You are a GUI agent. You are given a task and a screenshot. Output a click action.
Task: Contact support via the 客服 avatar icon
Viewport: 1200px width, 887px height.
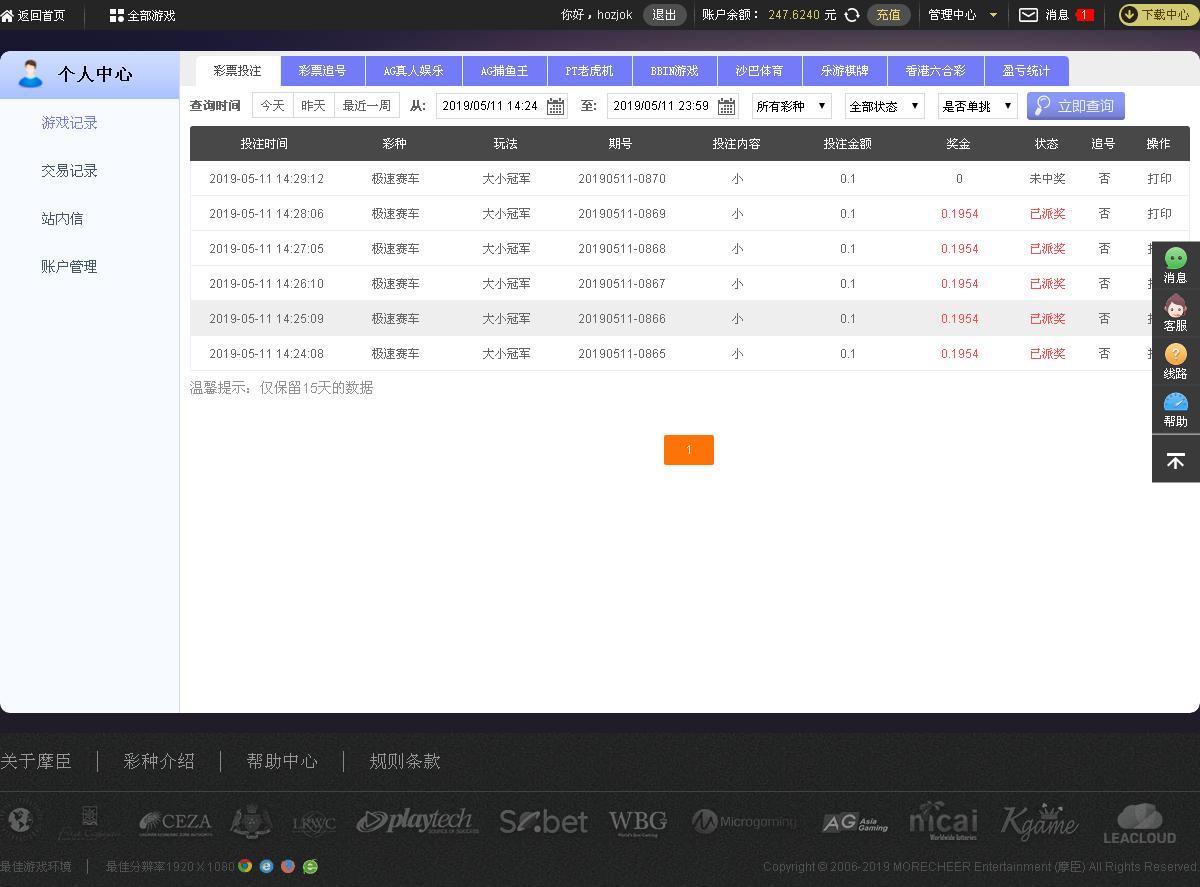pyautogui.click(x=1175, y=307)
